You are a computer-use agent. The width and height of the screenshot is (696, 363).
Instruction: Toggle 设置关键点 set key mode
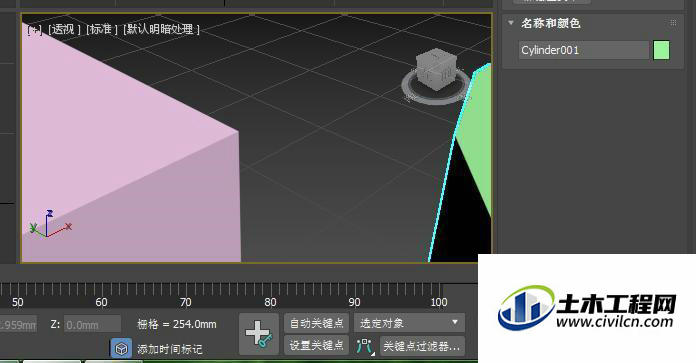pos(316,345)
